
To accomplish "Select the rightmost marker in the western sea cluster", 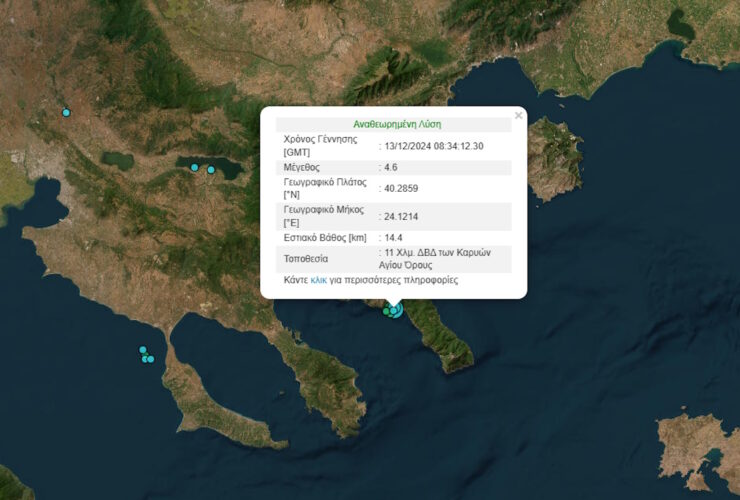I will tap(150, 359).
